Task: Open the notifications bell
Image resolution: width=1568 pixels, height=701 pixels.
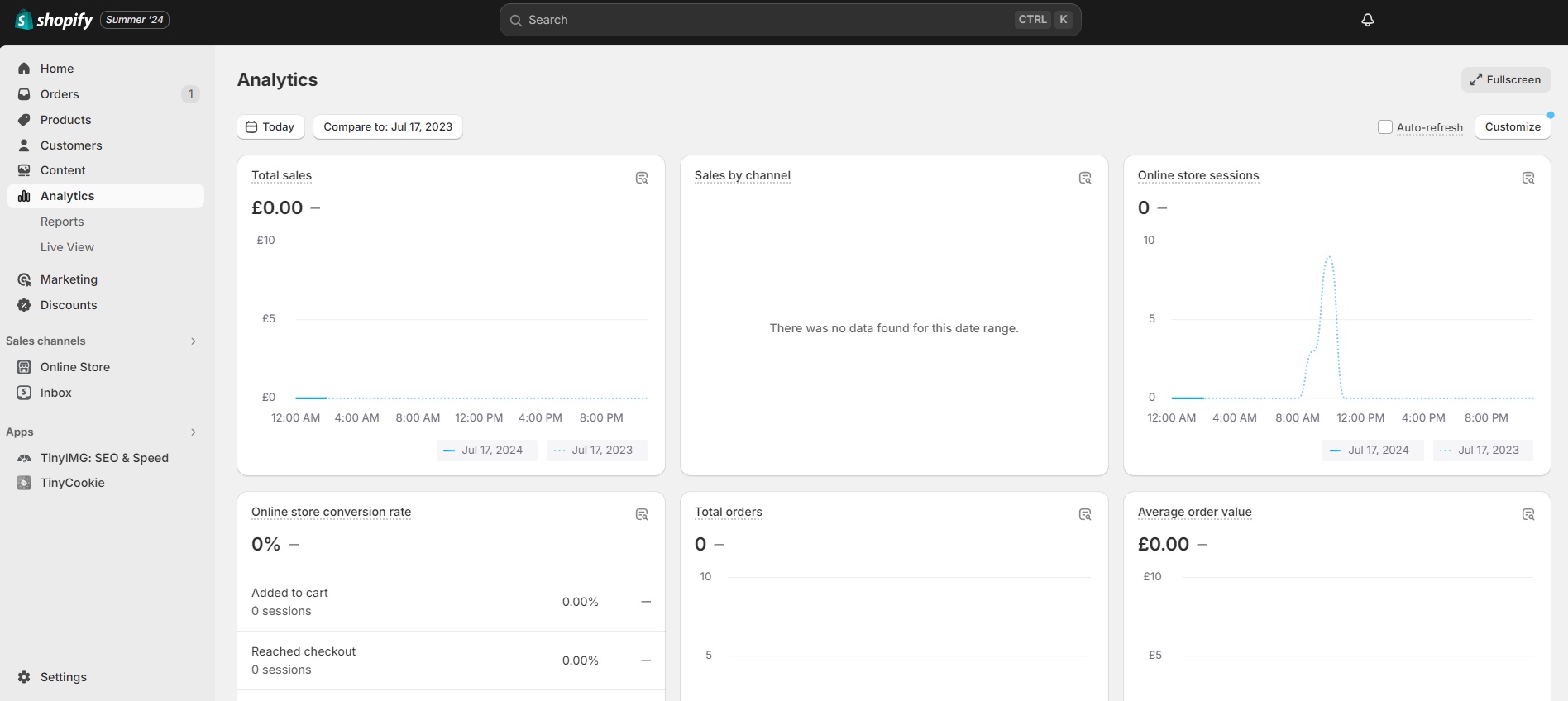Action: point(1368,20)
